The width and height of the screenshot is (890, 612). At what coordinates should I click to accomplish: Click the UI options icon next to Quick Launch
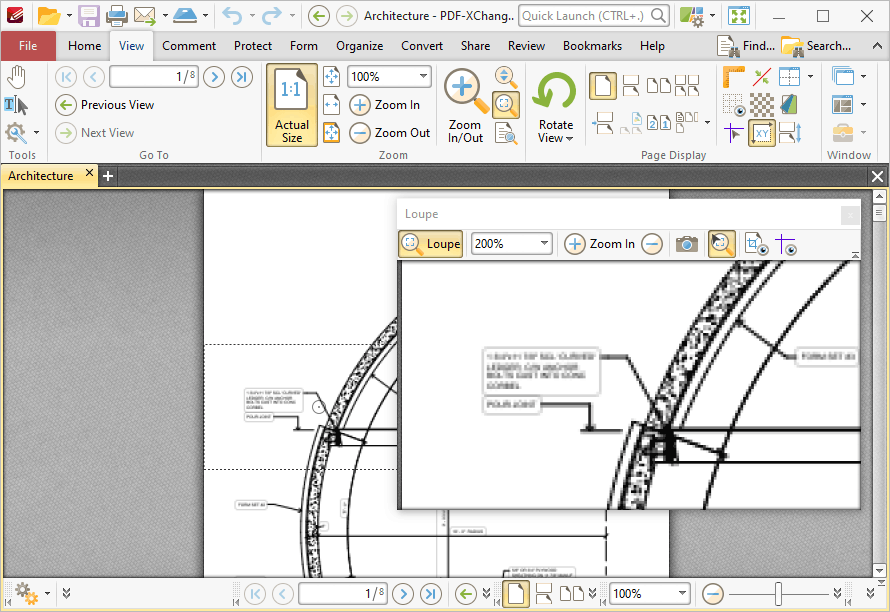click(x=692, y=16)
